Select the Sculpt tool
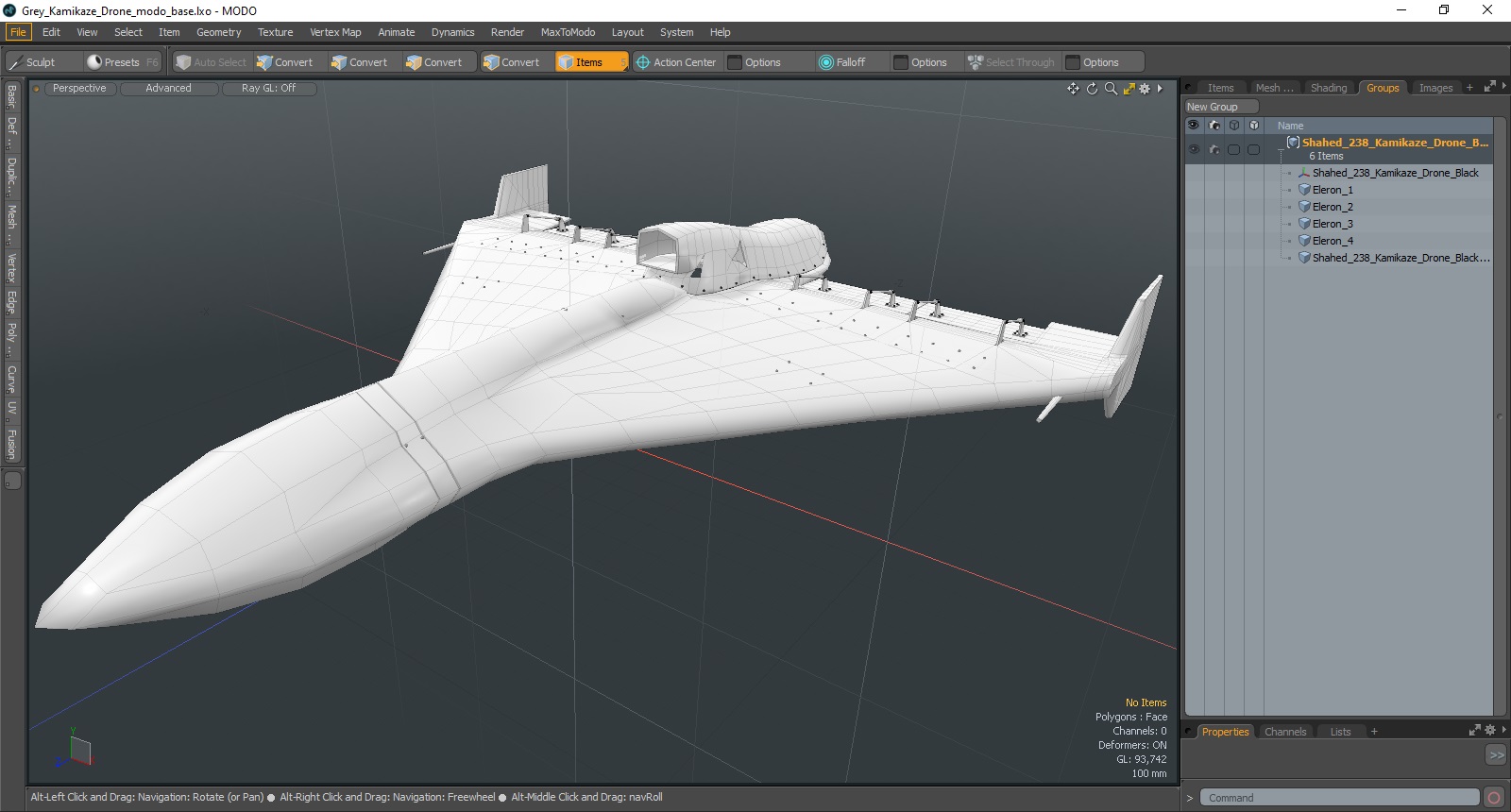The image size is (1511, 812). coord(42,62)
